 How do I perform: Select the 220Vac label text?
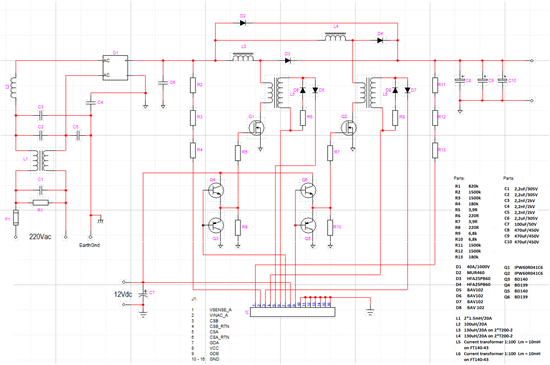tap(40, 237)
